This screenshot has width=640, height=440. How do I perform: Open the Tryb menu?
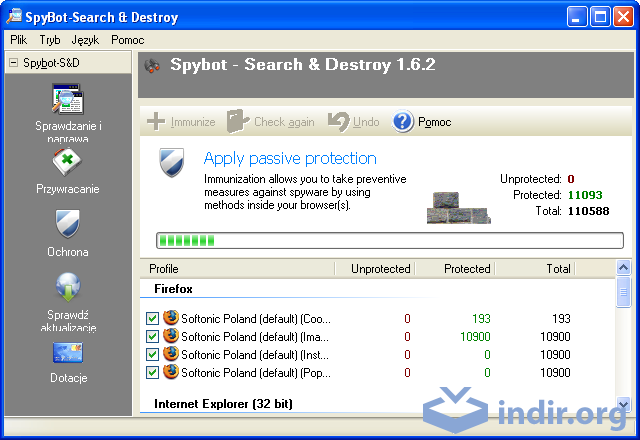click(x=50, y=40)
